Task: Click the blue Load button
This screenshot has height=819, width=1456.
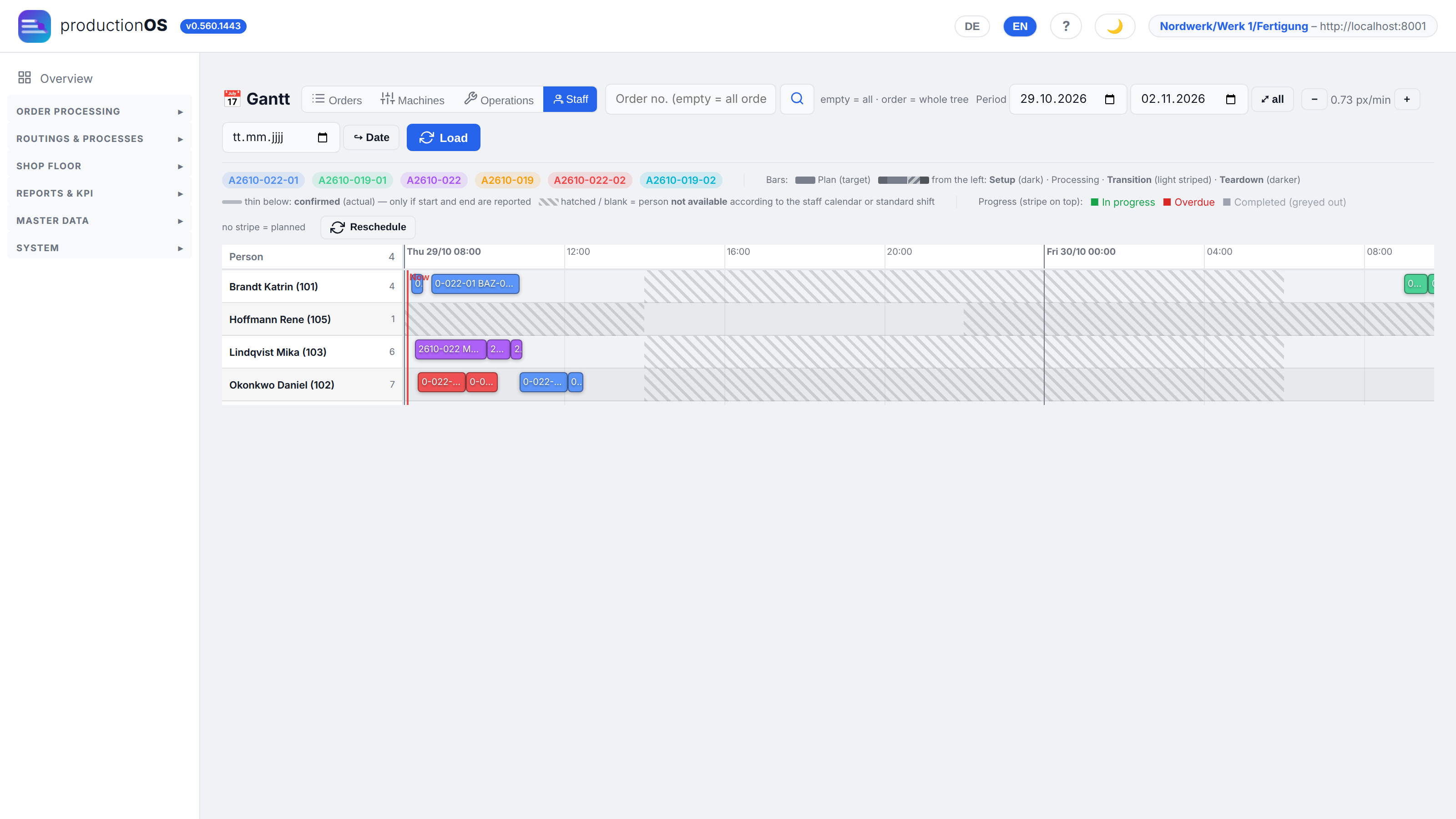Action: pyautogui.click(x=443, y=137)
